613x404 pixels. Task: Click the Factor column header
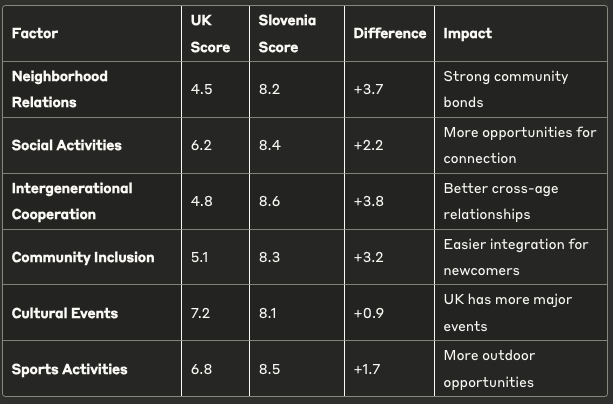tap(35, 33)
